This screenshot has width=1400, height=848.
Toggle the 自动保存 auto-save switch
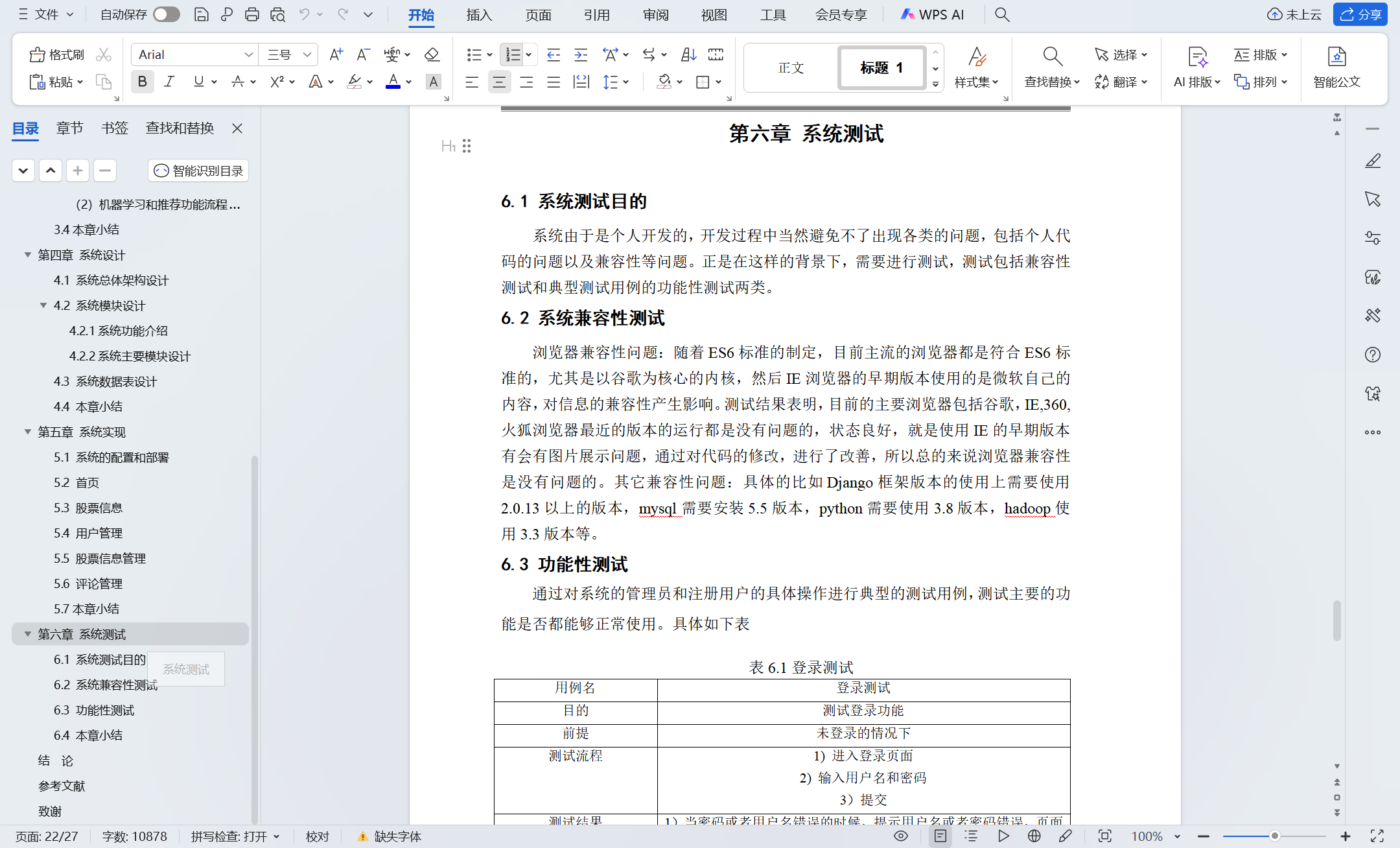167,14
